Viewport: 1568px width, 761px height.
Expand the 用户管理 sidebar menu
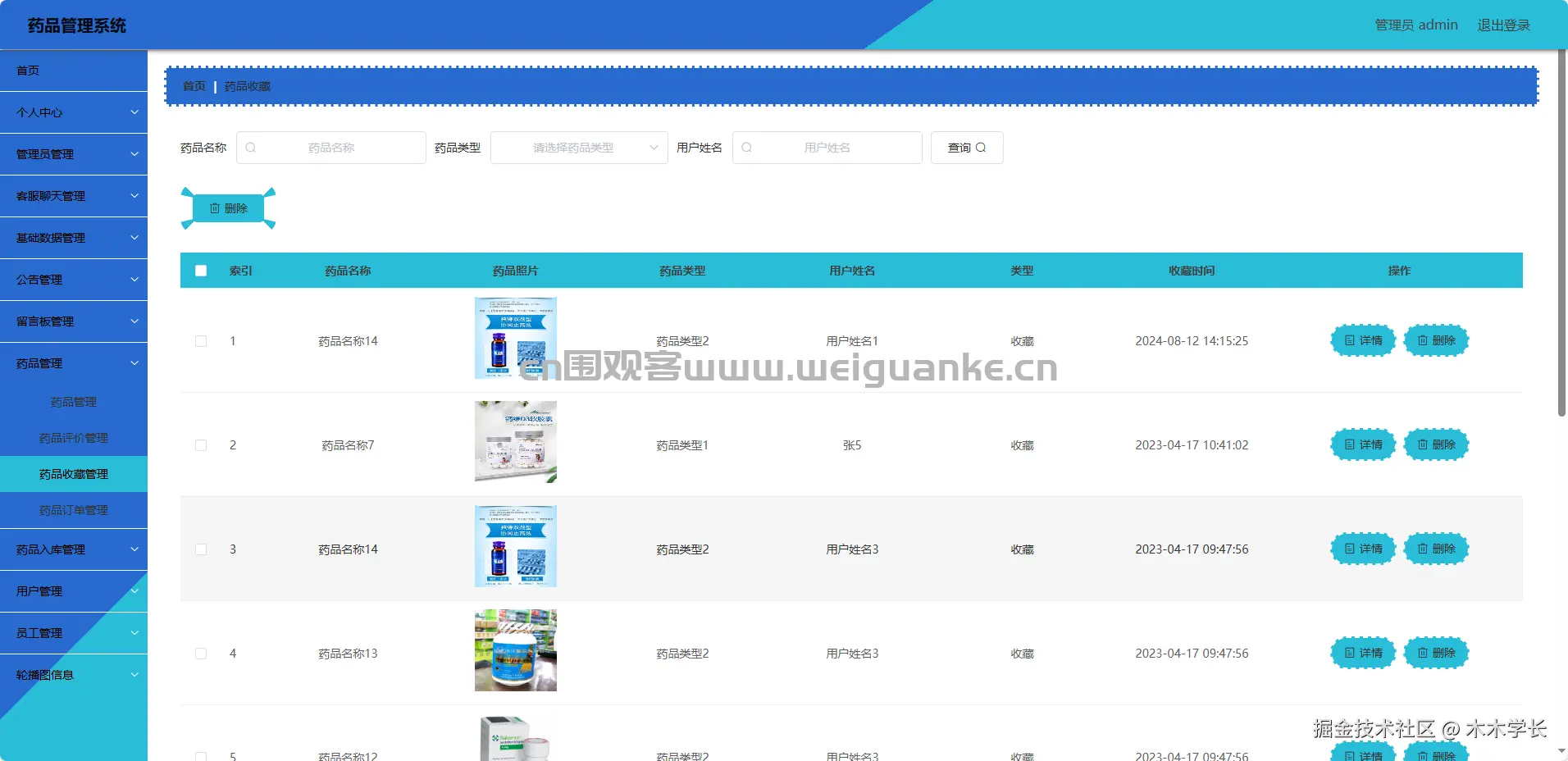74,591
